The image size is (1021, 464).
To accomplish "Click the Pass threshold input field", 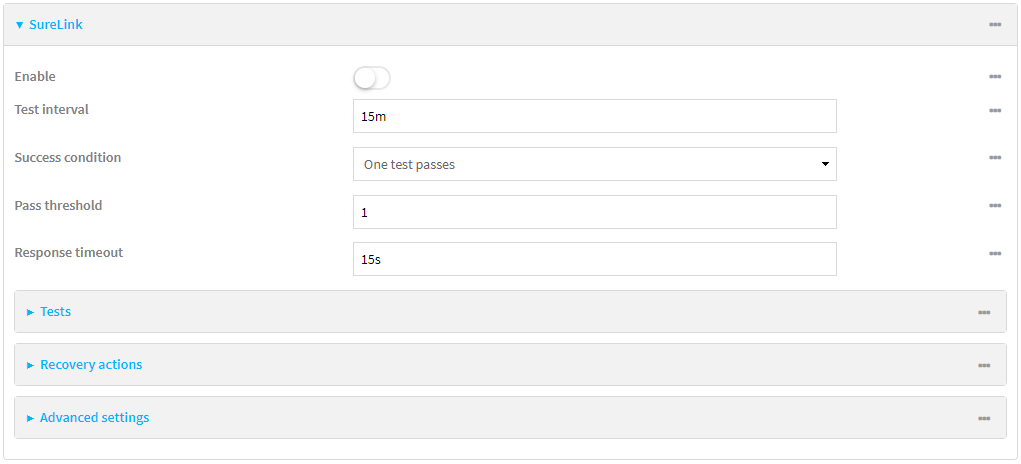I will coord(594,212).
